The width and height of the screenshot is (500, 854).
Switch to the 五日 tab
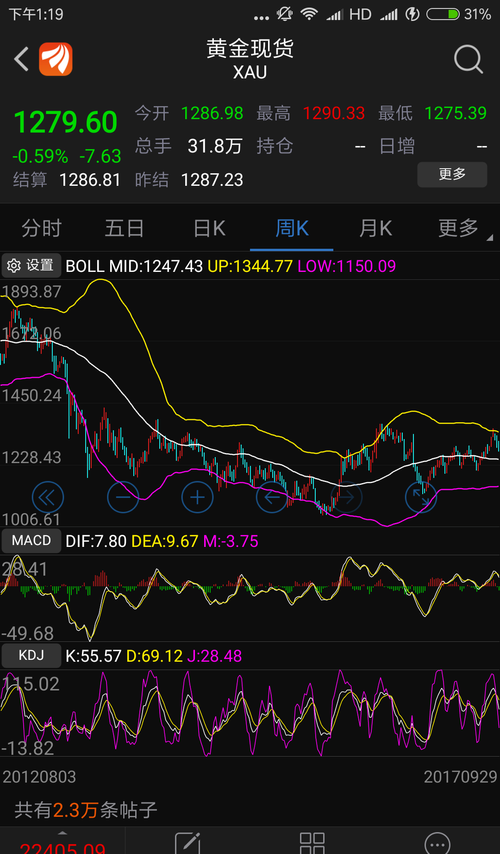click(124, 229)
